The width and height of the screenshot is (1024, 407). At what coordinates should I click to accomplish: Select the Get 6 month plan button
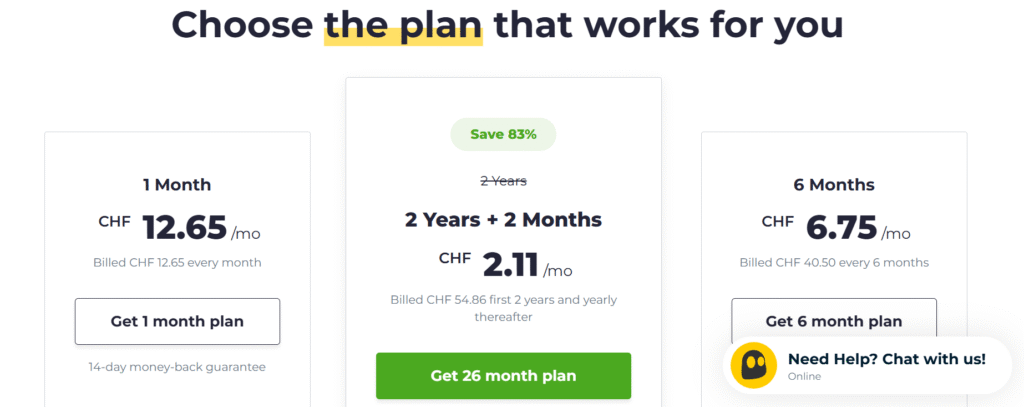(x=834, y=319)
